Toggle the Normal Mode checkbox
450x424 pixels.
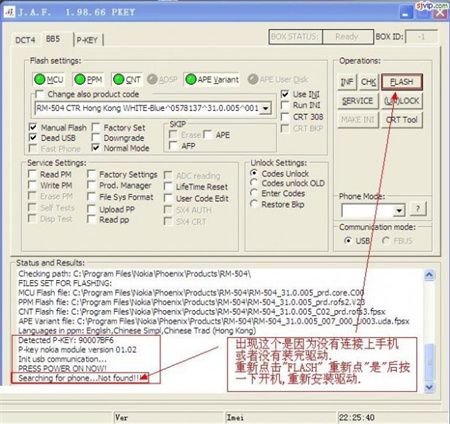point(96,148)
